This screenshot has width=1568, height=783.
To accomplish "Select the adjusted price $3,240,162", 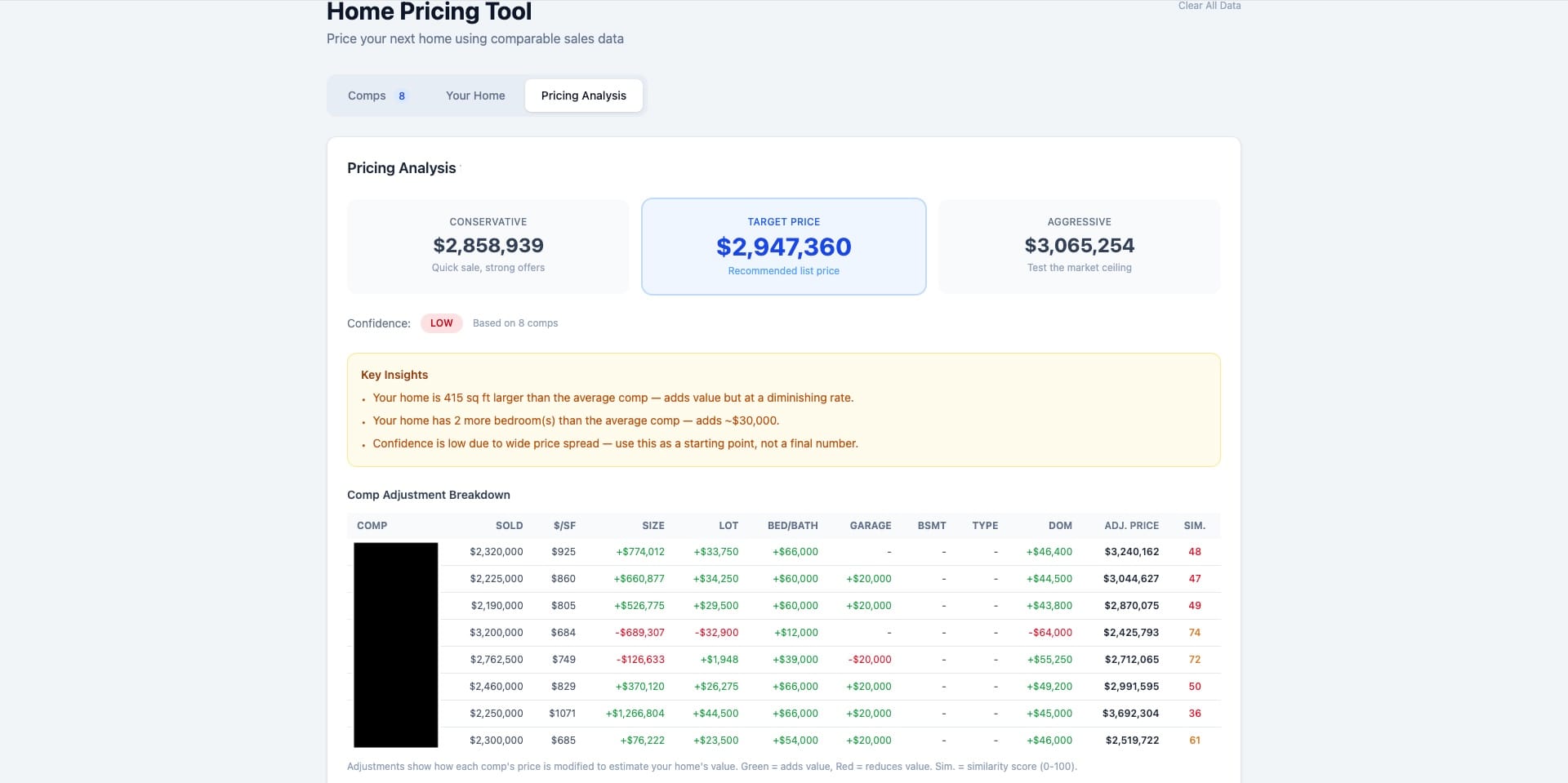I will point(1131,552).
